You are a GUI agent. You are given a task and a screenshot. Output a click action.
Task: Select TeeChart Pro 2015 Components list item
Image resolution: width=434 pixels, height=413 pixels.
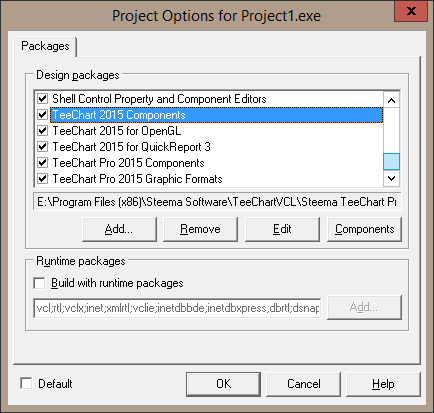pyautogui.click(x=128, y=163)
